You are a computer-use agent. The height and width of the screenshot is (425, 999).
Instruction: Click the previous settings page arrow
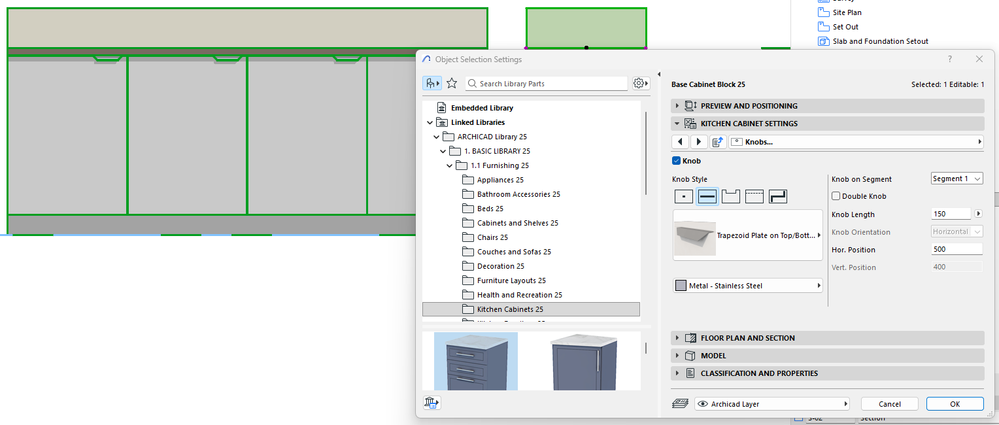(680, 142)
